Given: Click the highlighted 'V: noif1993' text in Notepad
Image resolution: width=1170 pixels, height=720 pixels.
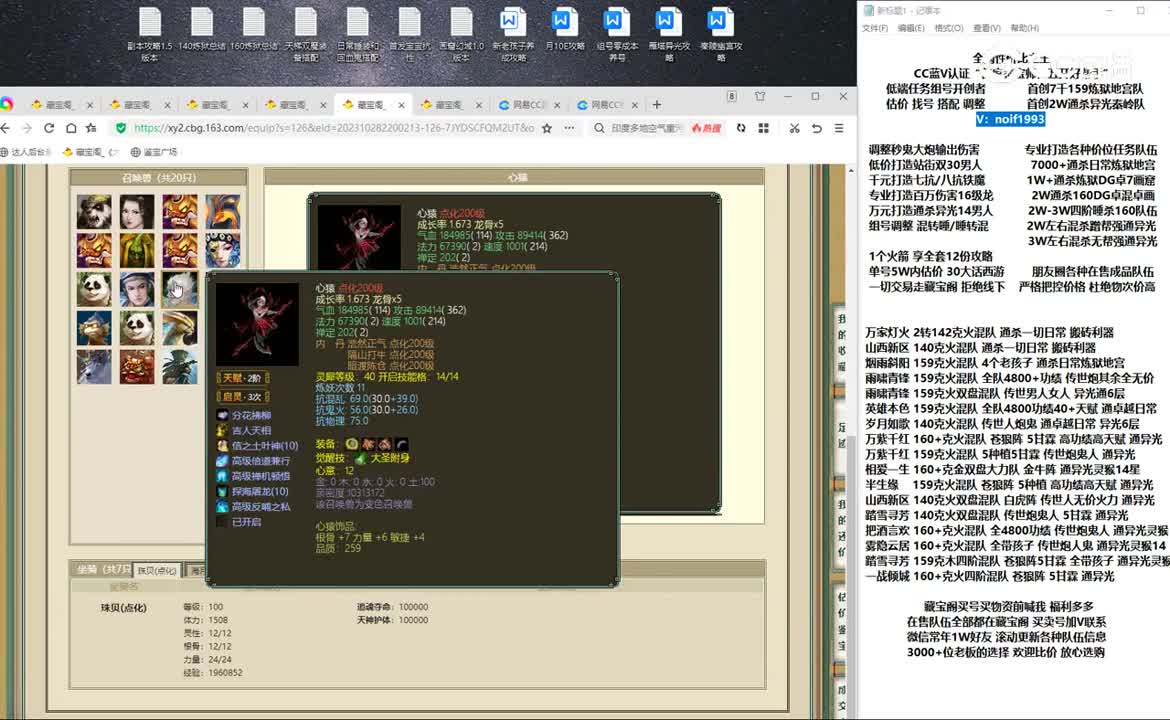Looking at the screenshot, I should coord(1010,119).
